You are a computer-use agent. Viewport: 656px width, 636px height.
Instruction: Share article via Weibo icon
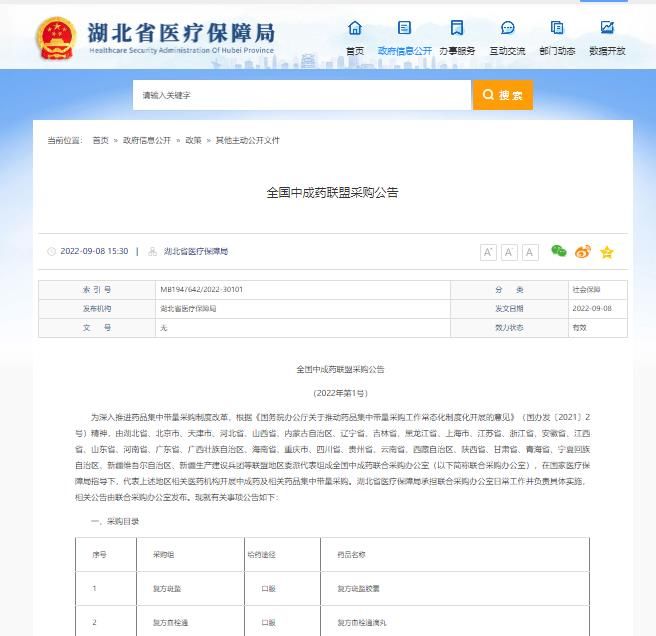coord(583,251)
